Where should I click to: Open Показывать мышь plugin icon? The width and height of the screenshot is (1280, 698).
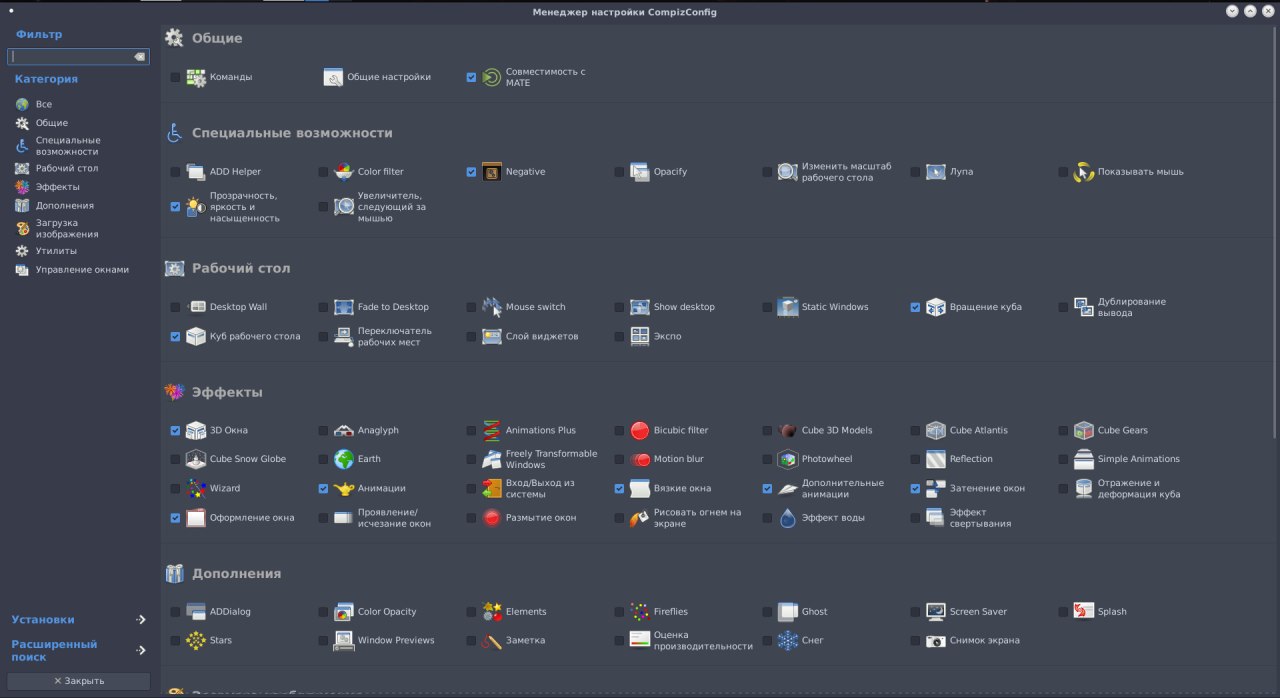[1083, 172]
